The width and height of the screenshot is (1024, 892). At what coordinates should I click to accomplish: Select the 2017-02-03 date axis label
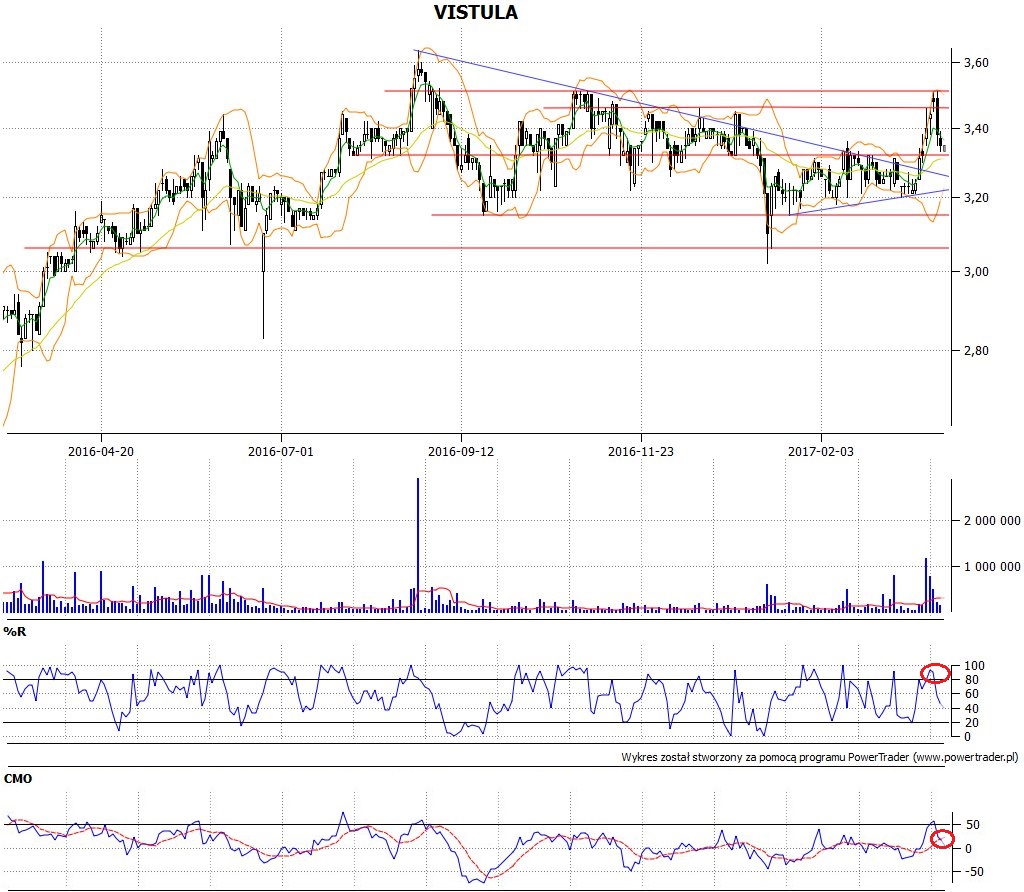[x=821, y=451]
